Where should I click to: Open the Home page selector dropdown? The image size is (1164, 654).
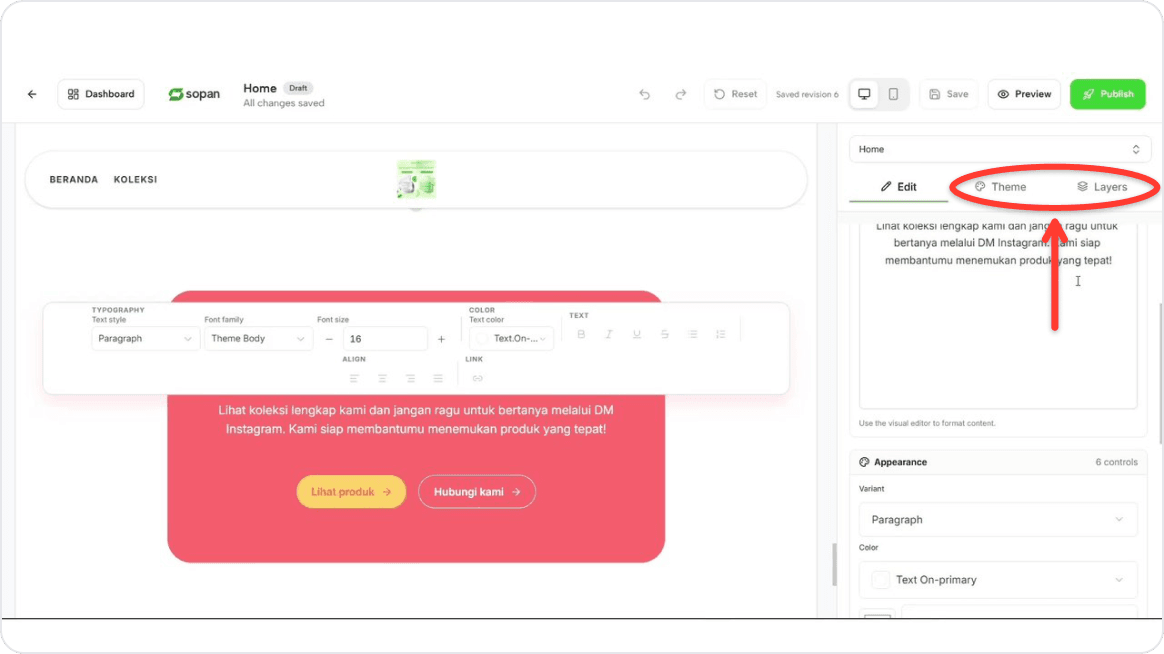point(999,149)
